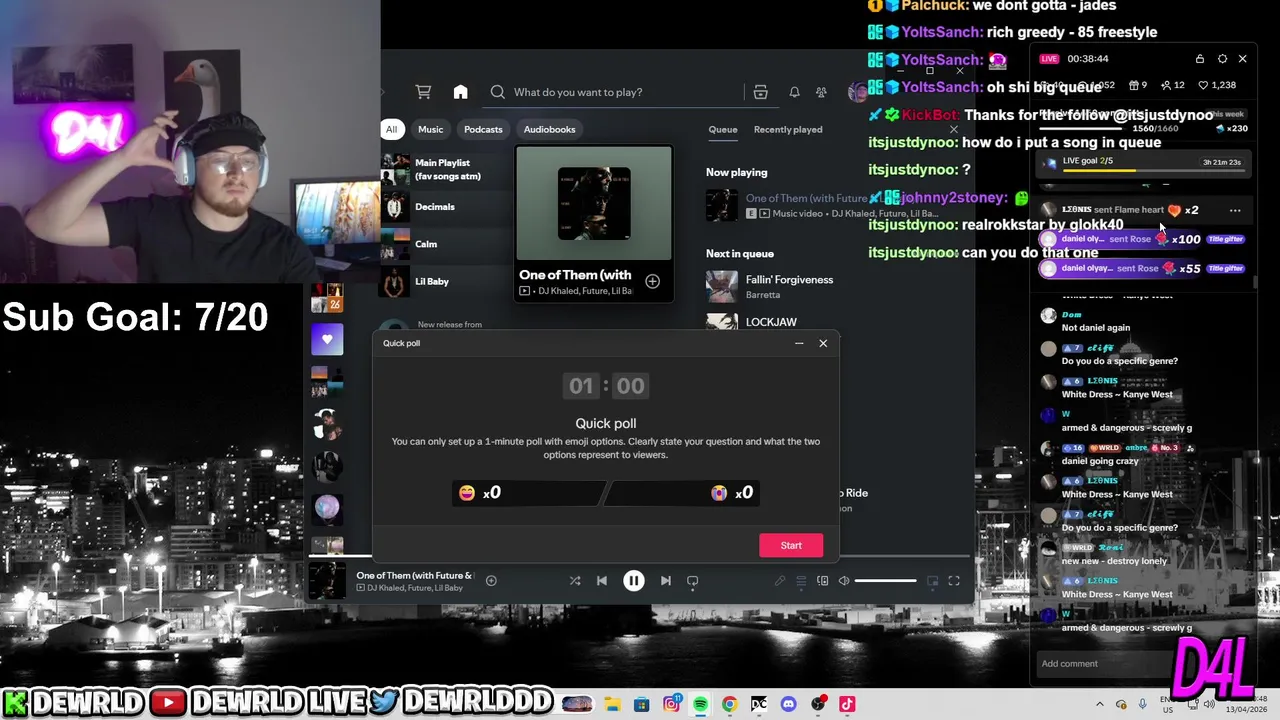The height and width of the screenshot is (720, 1280).
Task: Open the Lil Baby library entry
Action: point(430,281)
